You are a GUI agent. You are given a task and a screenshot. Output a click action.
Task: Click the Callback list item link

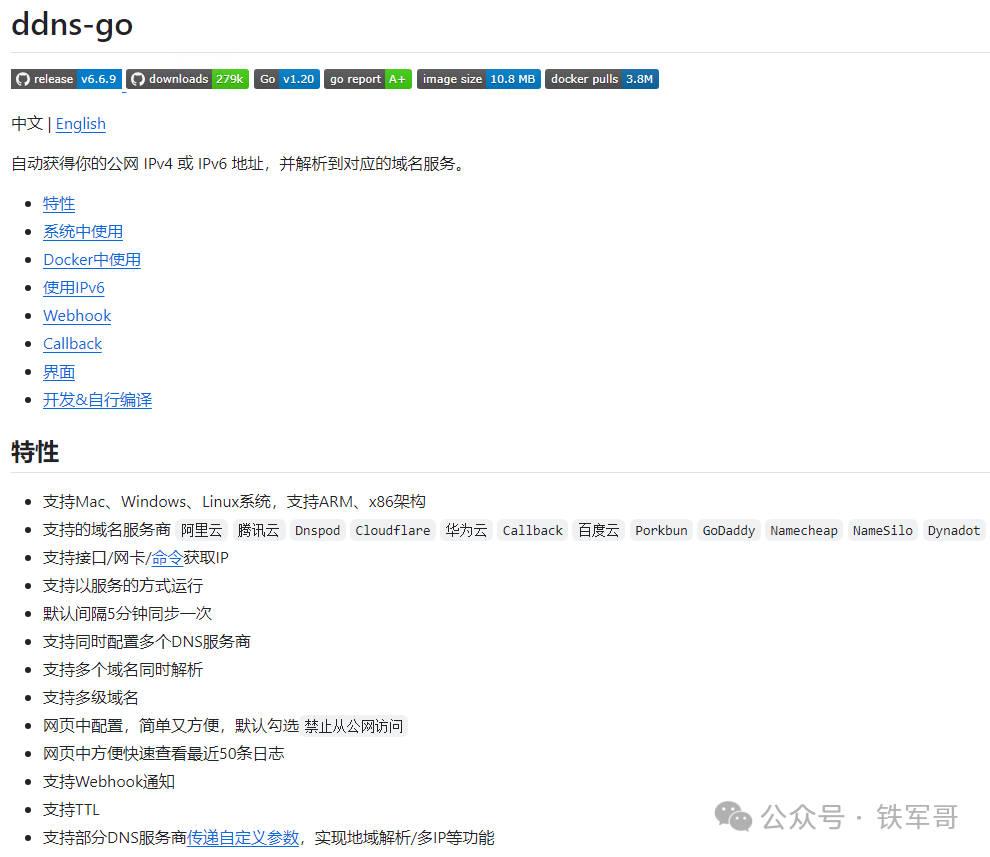pyautogui.click(x=72, y=343)
